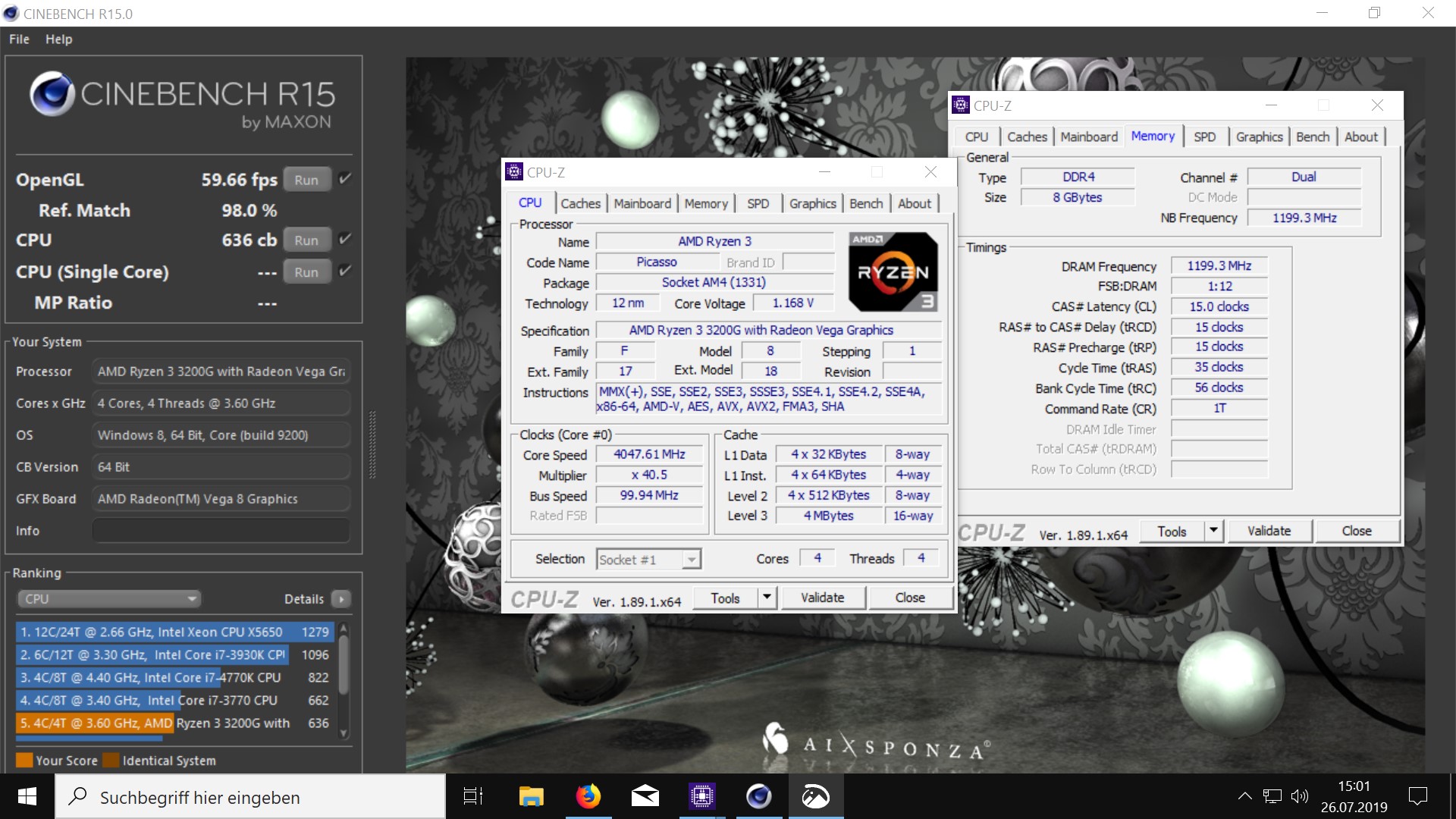The width and height of the screenshot is (1456, 819).
Task: Click Tools button in front CPU-Z window
Action: click(x=725, y=598)
